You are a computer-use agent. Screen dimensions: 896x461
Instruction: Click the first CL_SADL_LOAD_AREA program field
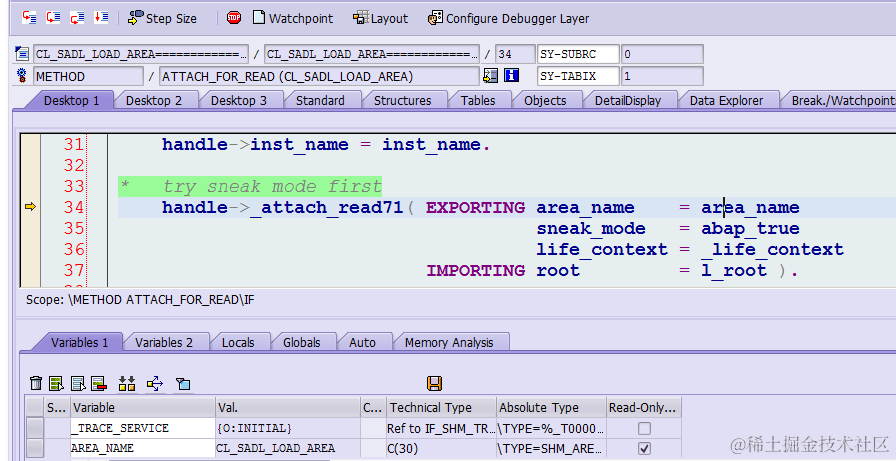pyautogui.click(x=141, y=54)
